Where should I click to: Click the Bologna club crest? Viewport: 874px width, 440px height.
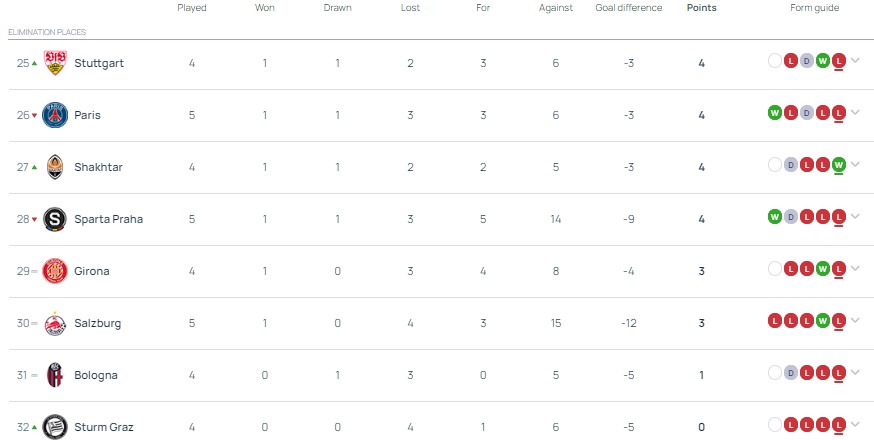click(x=55, y=375)
